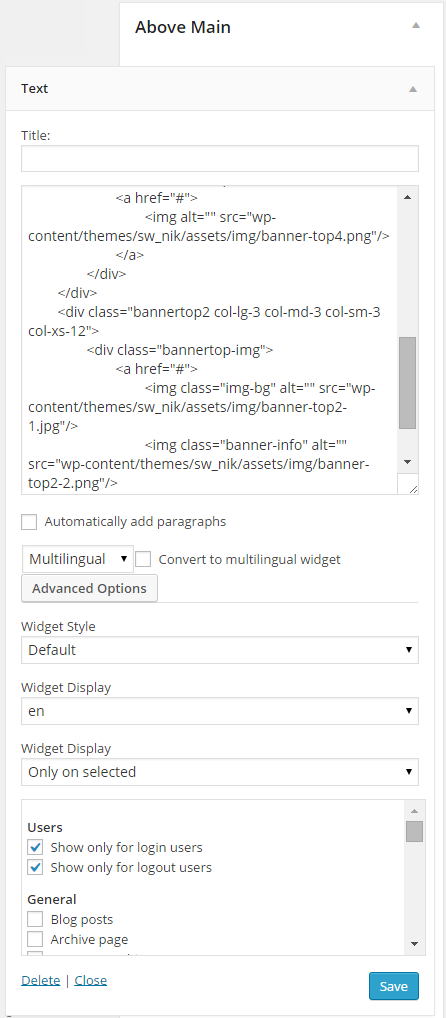Tick the Blog posts checkbox

35,919
